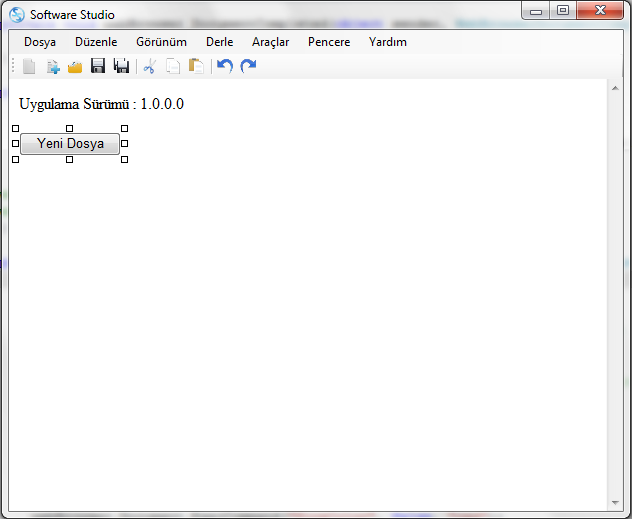The height and width of the screenshot is (519, 632).
Task: Open the Düzenle menu
Action: 96,42
